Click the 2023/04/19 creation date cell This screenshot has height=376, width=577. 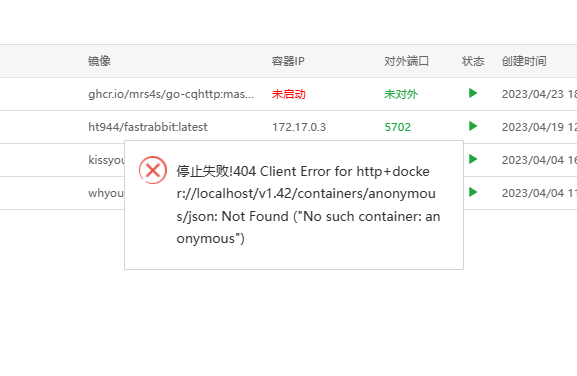coord(539,127)
